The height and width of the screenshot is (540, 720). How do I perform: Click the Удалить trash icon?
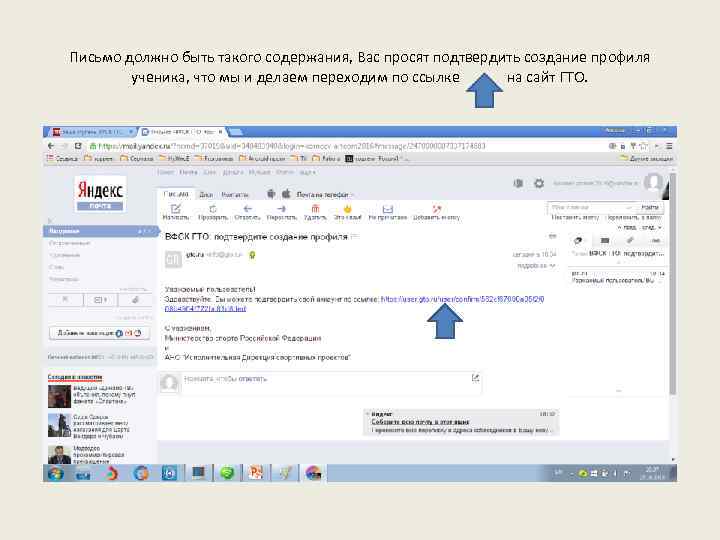pos(315,209)
